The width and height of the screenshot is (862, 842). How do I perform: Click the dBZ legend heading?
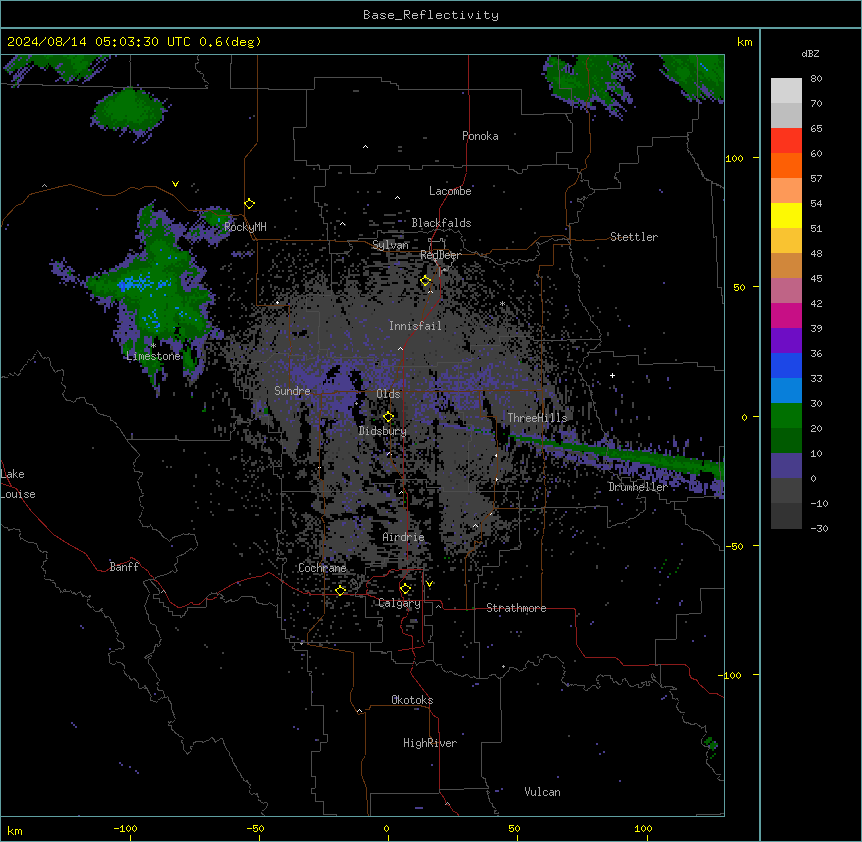810,54
